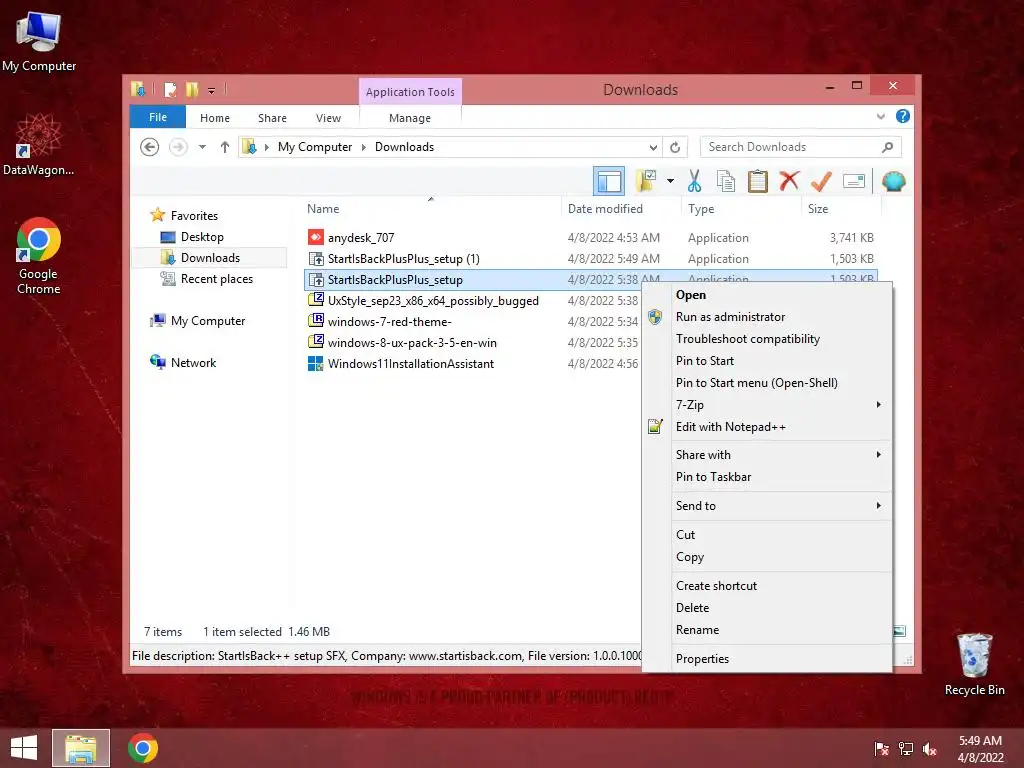This screenshot has height=768, width=1024.
Task: Switch to the Share ribbon tab
Action: tap(272, 118)
